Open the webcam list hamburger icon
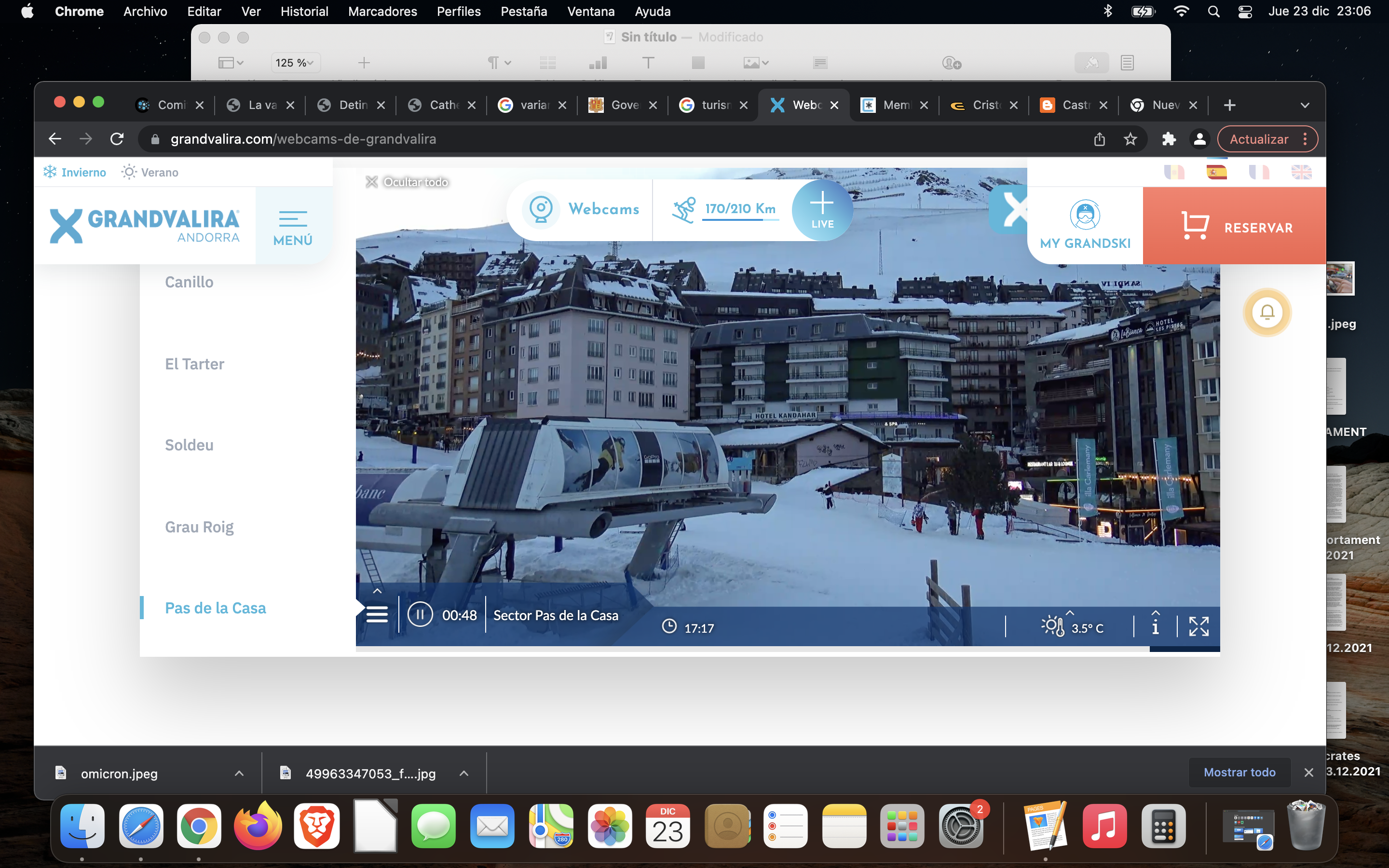Viewport: 1389px width, 868px height. [377, 615]
